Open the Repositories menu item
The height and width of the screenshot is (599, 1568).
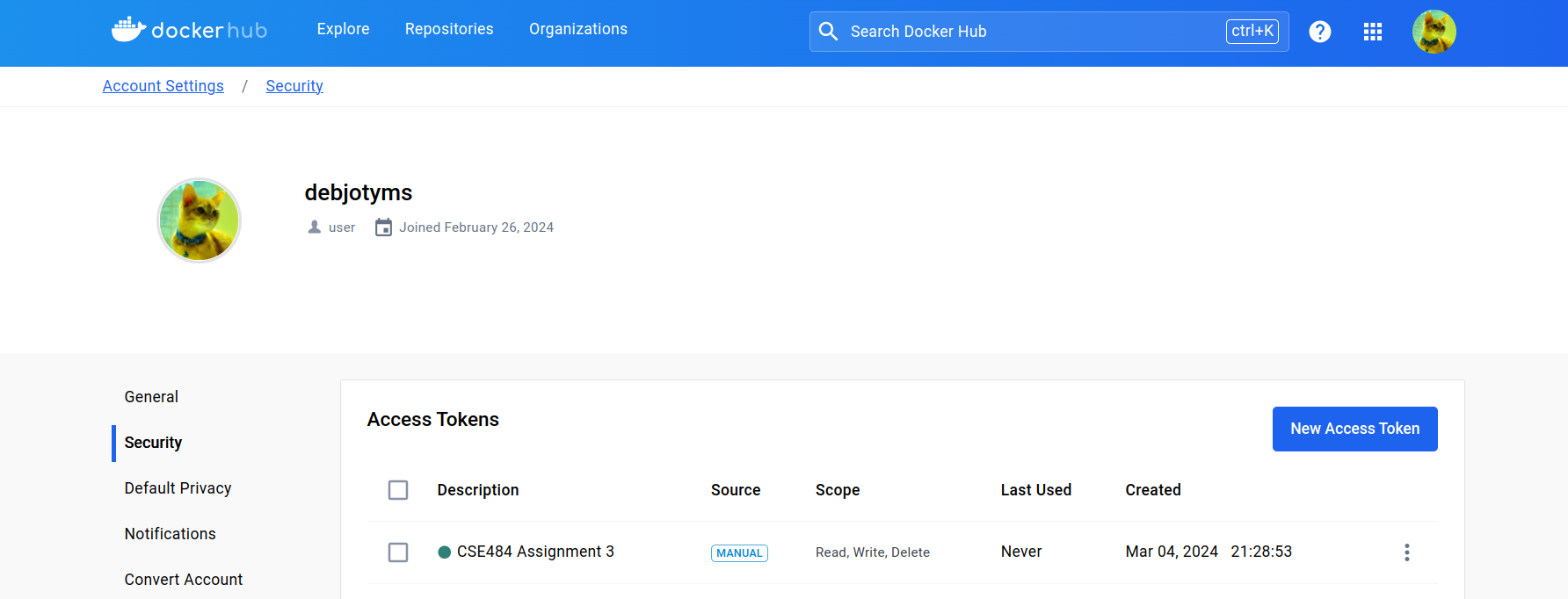pyautogui.click(x=449, y=29)
